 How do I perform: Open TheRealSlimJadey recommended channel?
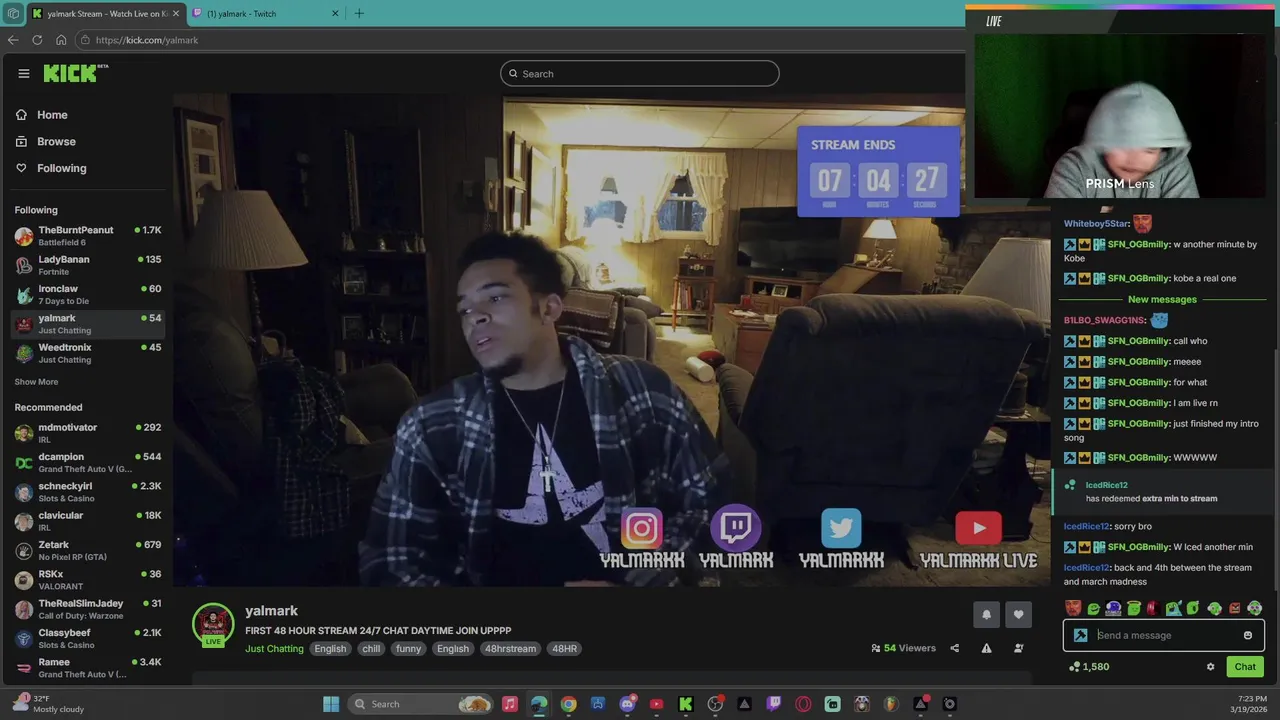(88, 608)
